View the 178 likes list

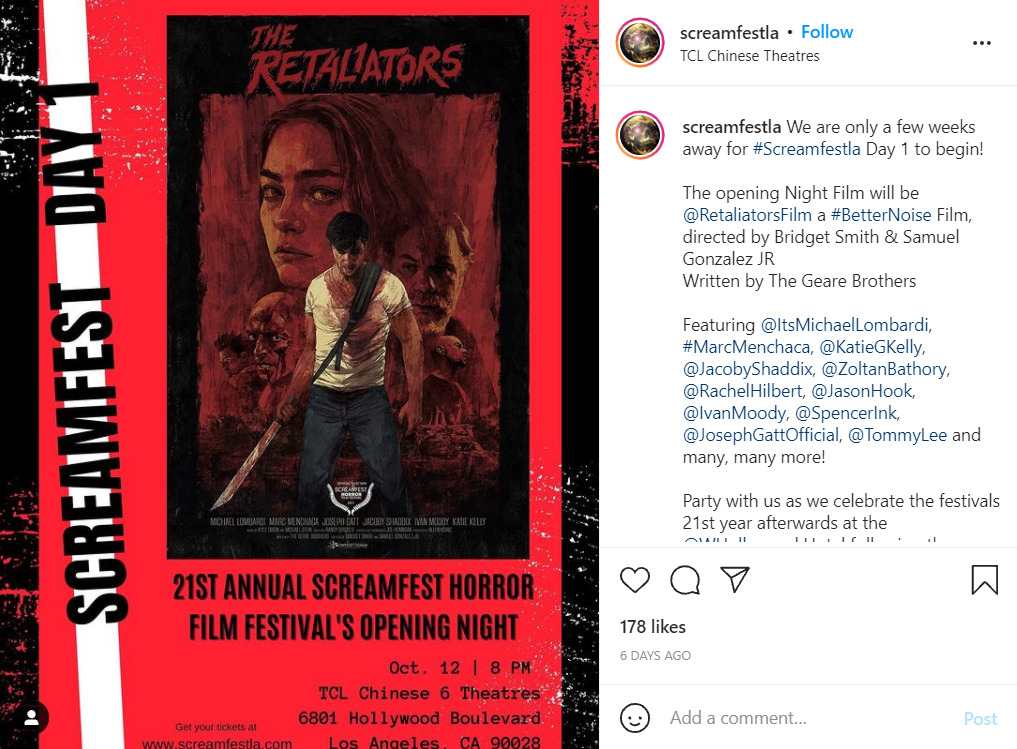click(652, 627)
